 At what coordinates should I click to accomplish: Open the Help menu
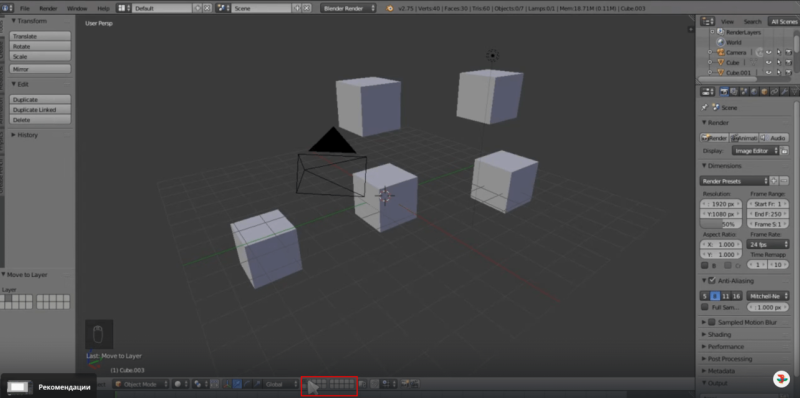[104, 8]
